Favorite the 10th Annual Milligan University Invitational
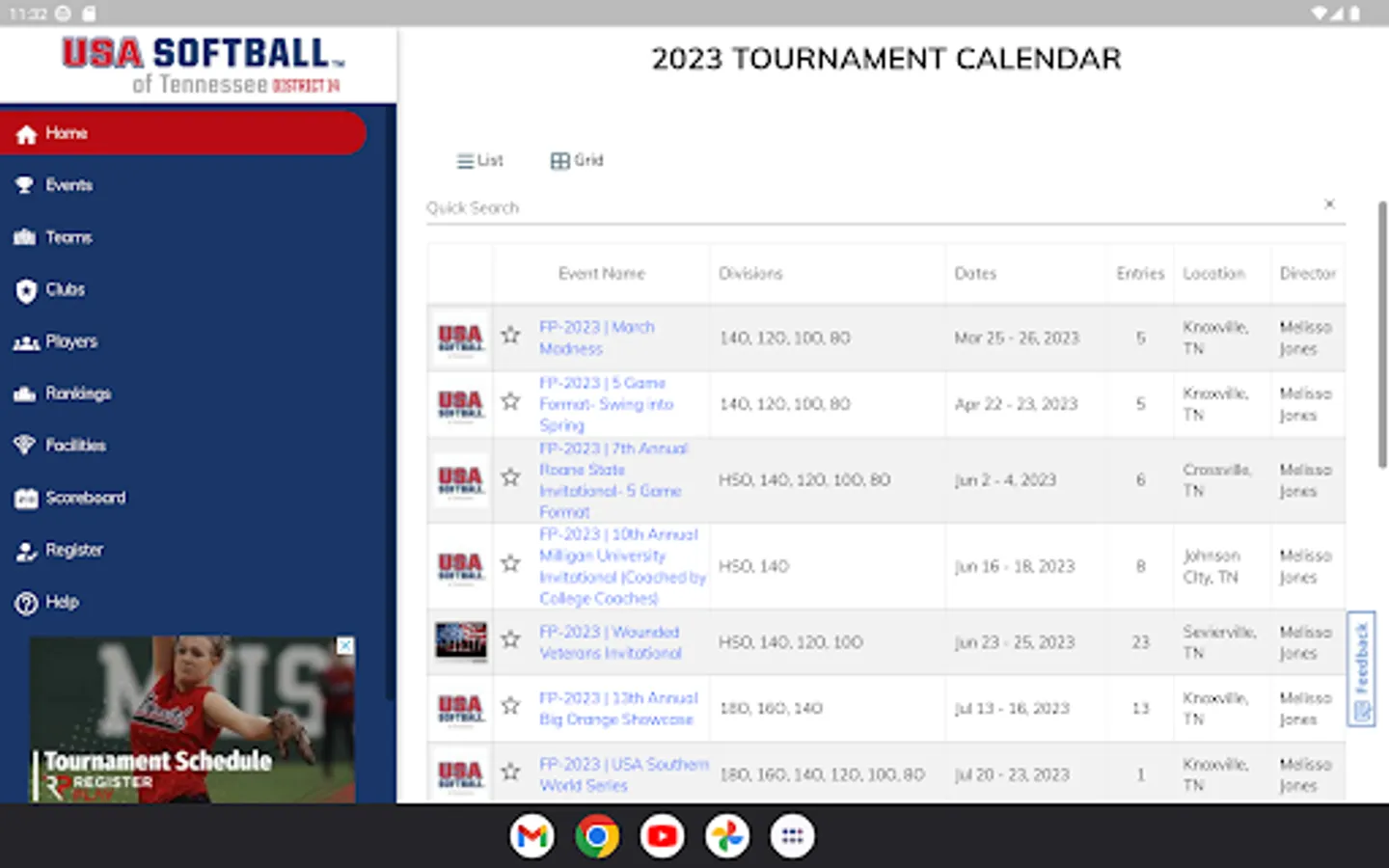The image size is (1389, 868). 510,563
